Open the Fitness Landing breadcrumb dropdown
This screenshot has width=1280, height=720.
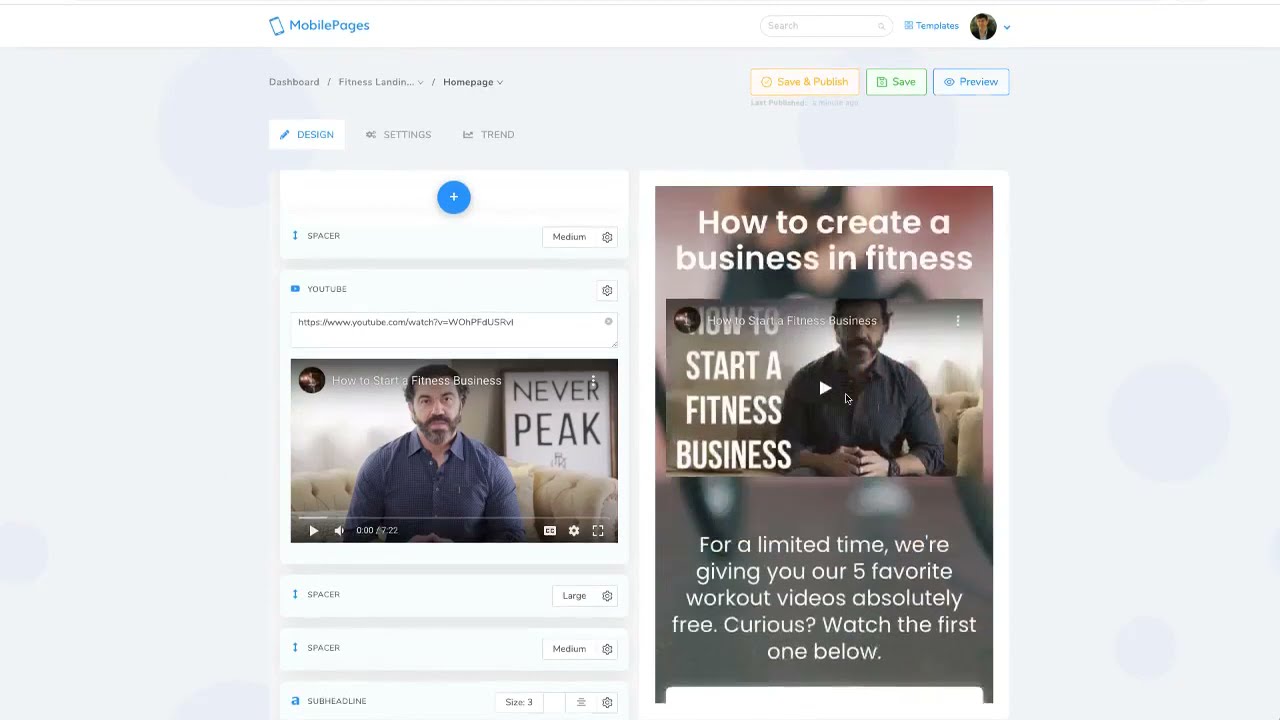(381, 82)
